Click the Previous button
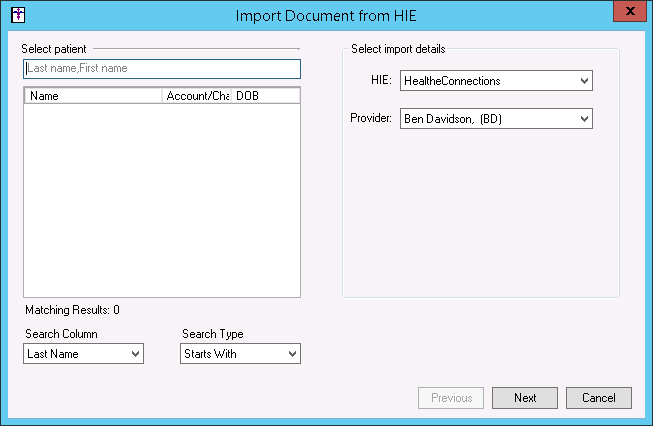Viewport: 653px width, 426px height. [x=451, y=398]
